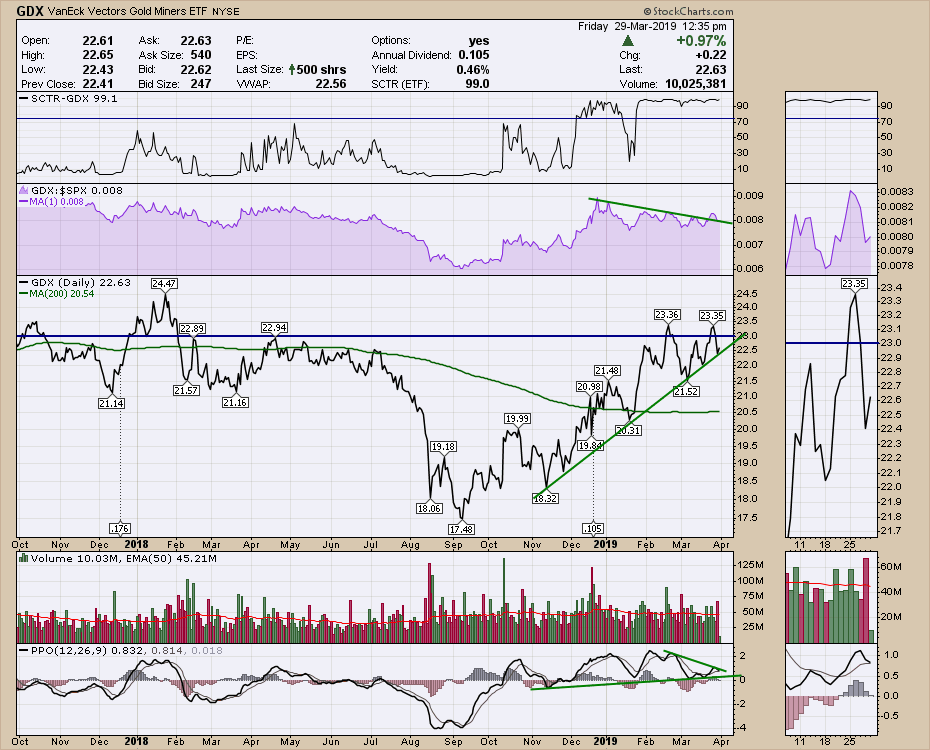Click the 22.94 price label
This screenshot has width=930, height=750.
[274, 327]
